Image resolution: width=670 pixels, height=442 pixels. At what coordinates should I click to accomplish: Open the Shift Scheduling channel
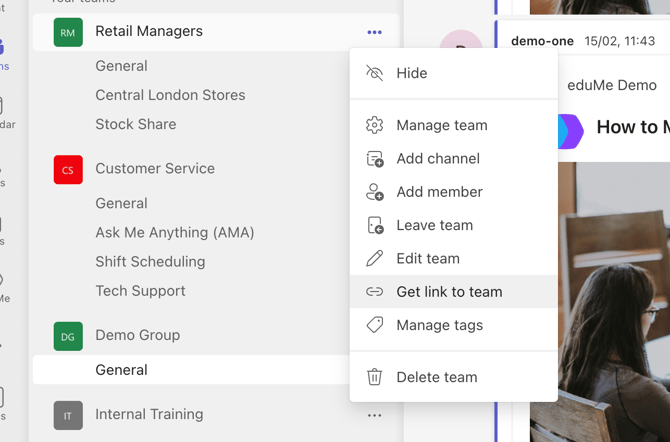coord(150,262)
